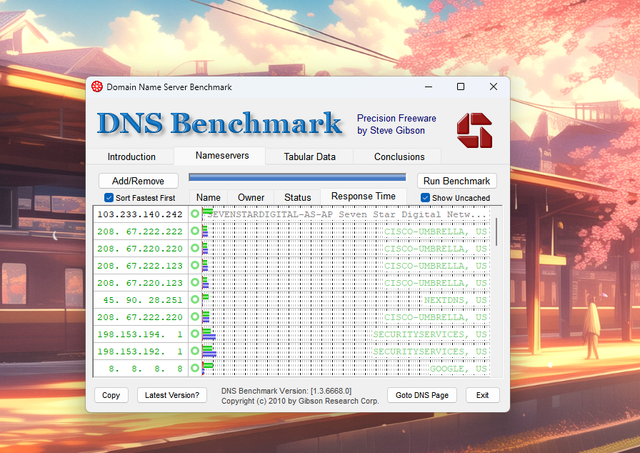Click SECURITYSERVICES, US label for 198.153.194.1
Viewport: 640px width, 453px height.
tap(430, 334)
